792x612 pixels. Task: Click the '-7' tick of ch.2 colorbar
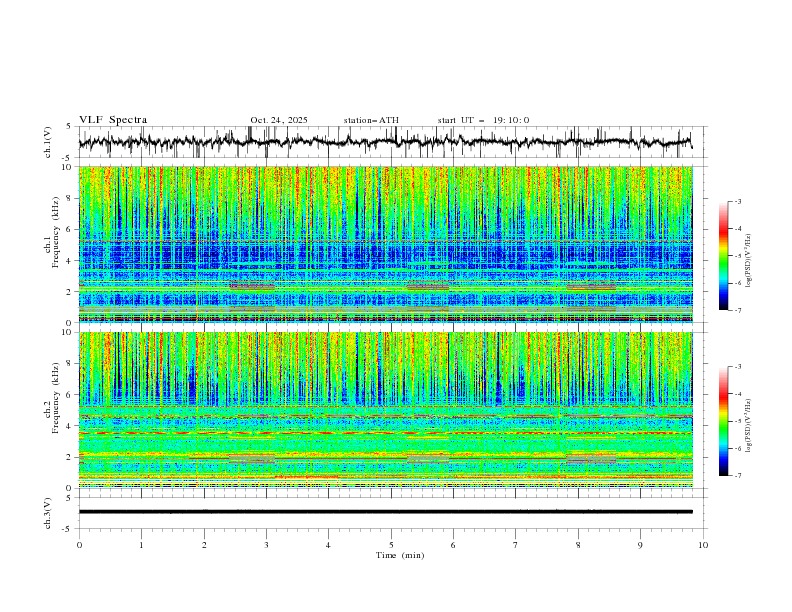[x=737, y=476]
